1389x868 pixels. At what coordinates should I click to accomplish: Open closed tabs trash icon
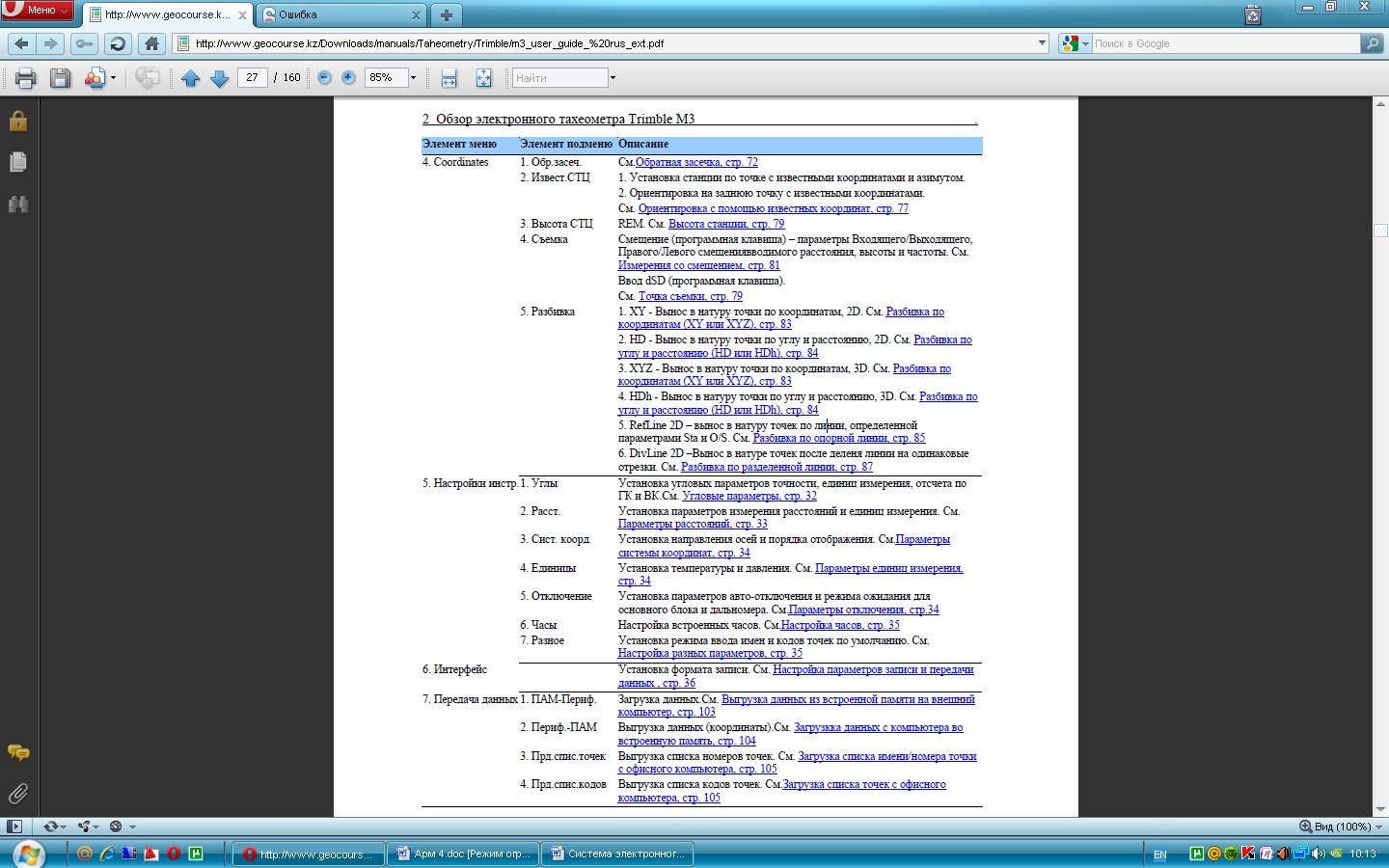coord(1252,14)
